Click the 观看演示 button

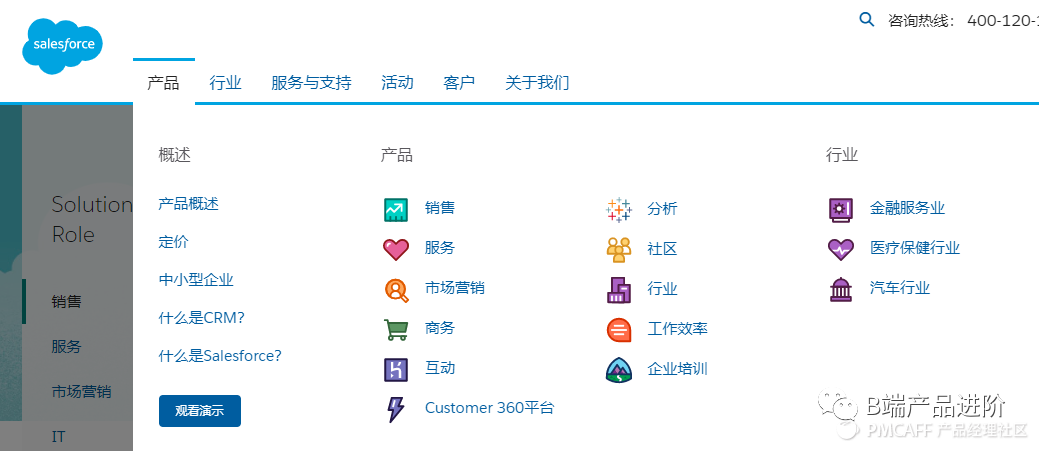coord(199,411)
